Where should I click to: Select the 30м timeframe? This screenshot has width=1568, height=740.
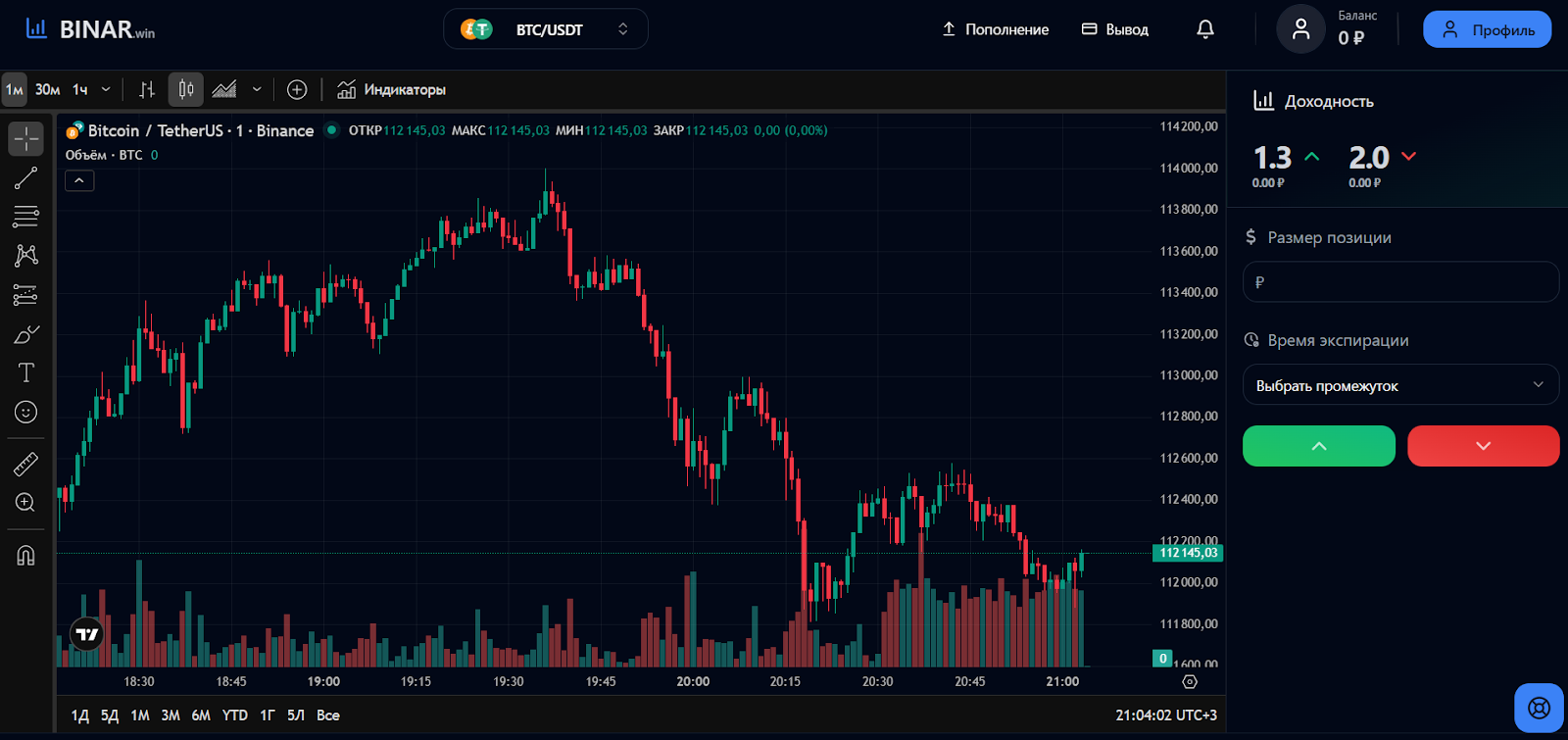click(x=47, y=90)
